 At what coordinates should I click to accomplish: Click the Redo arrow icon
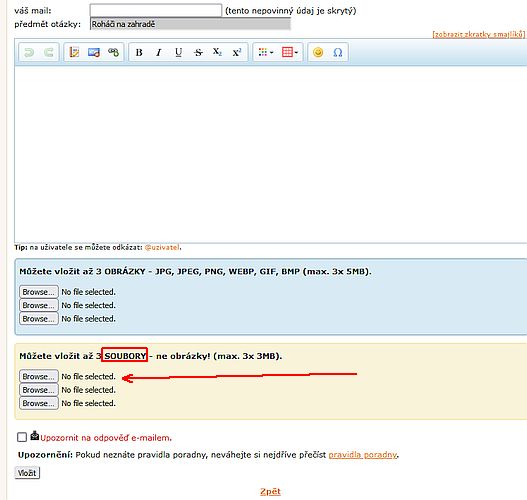pyautogui.click(x=49, y=52)
